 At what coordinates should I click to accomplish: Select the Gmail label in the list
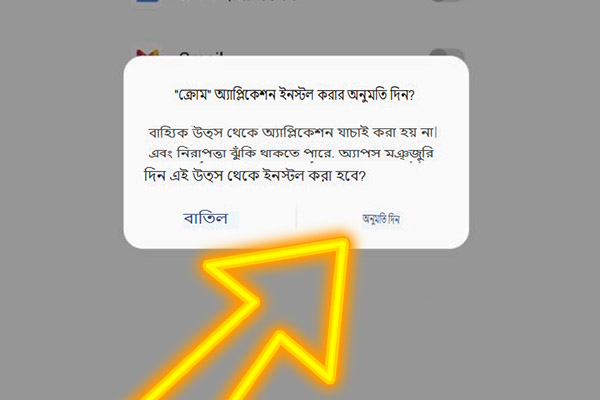[201, 54]
